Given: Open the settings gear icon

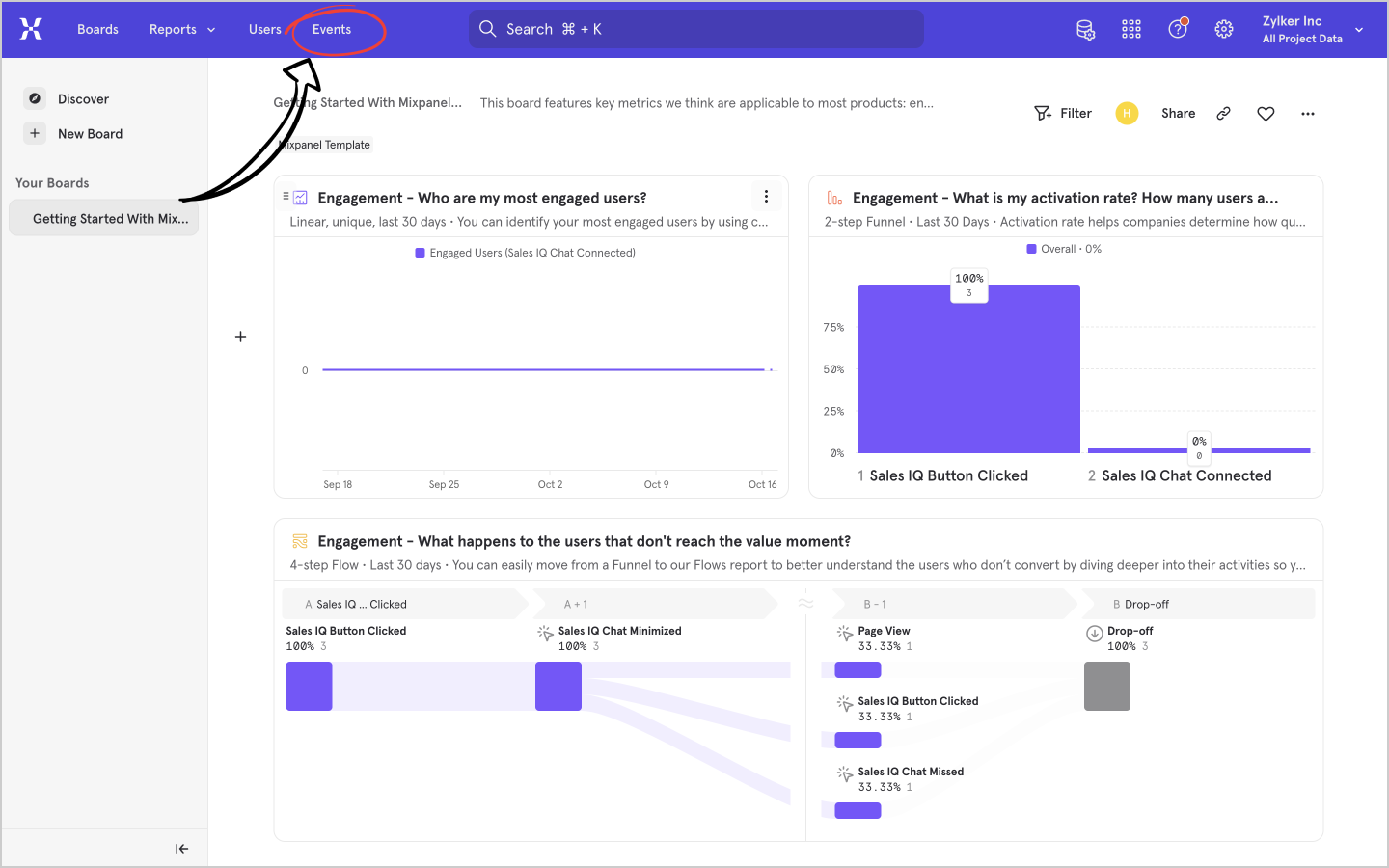Looking at the screenshot, I should pos(1224,29).
